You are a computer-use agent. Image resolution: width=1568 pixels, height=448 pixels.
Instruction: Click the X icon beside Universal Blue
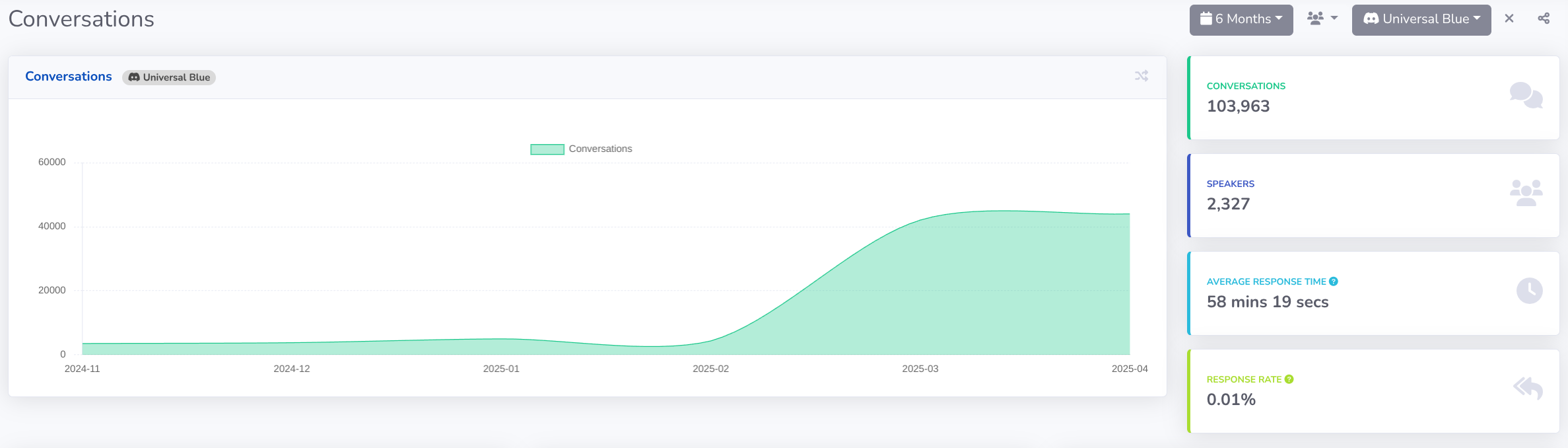(x=1509, y=19)
